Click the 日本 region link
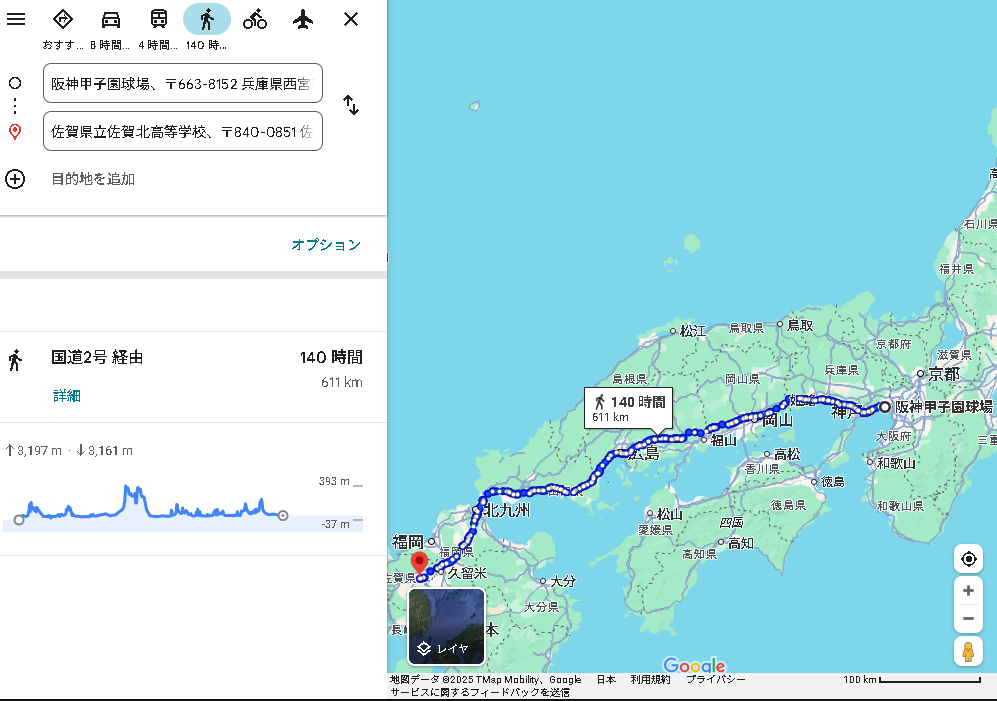The height and width of the screenshot is (701, 997). tap(606, 679)
